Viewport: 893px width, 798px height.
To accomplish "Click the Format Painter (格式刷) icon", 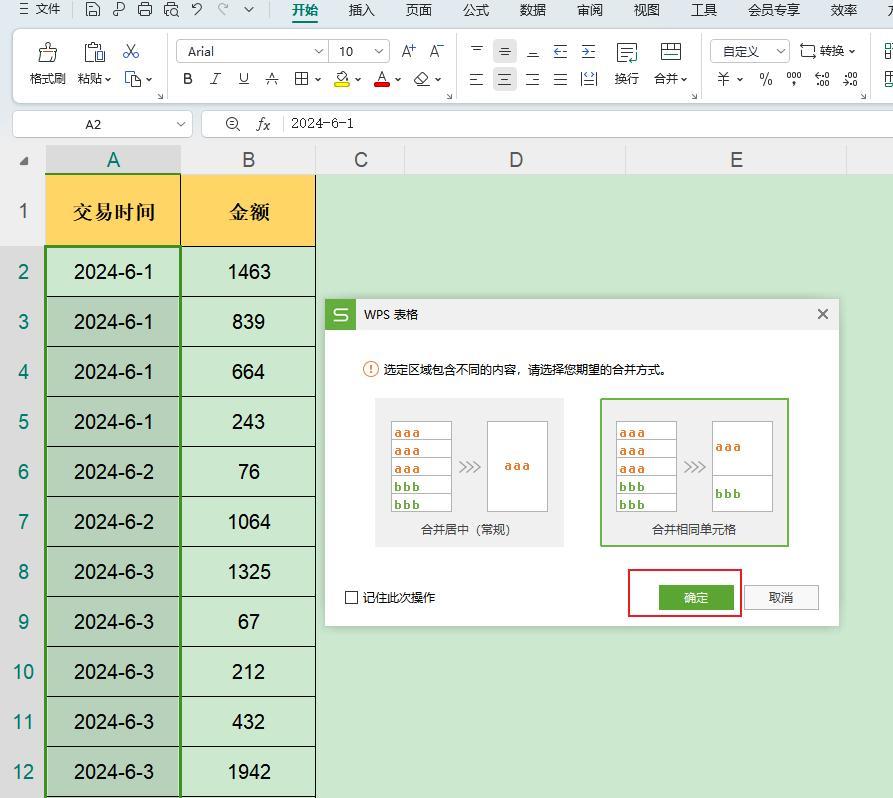I will coord(47,52).
